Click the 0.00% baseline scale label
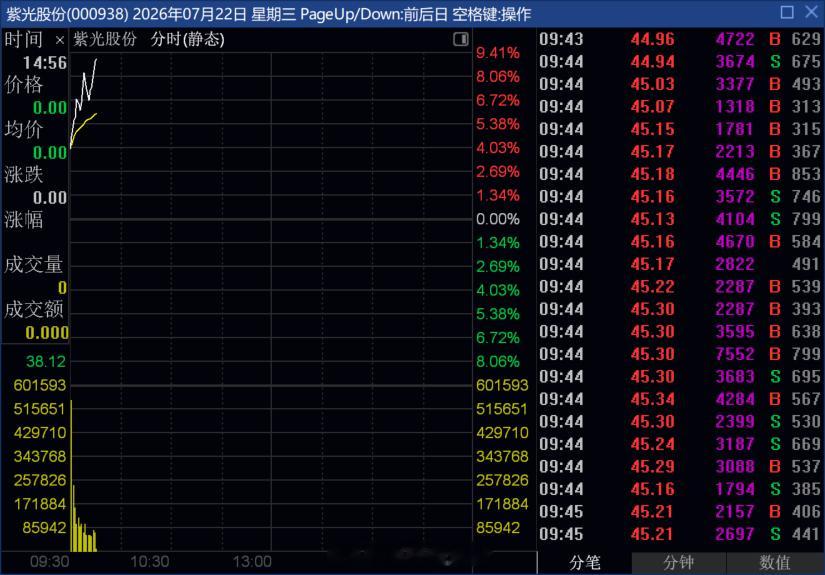825x575 pixels. click(x=498, y=219)
